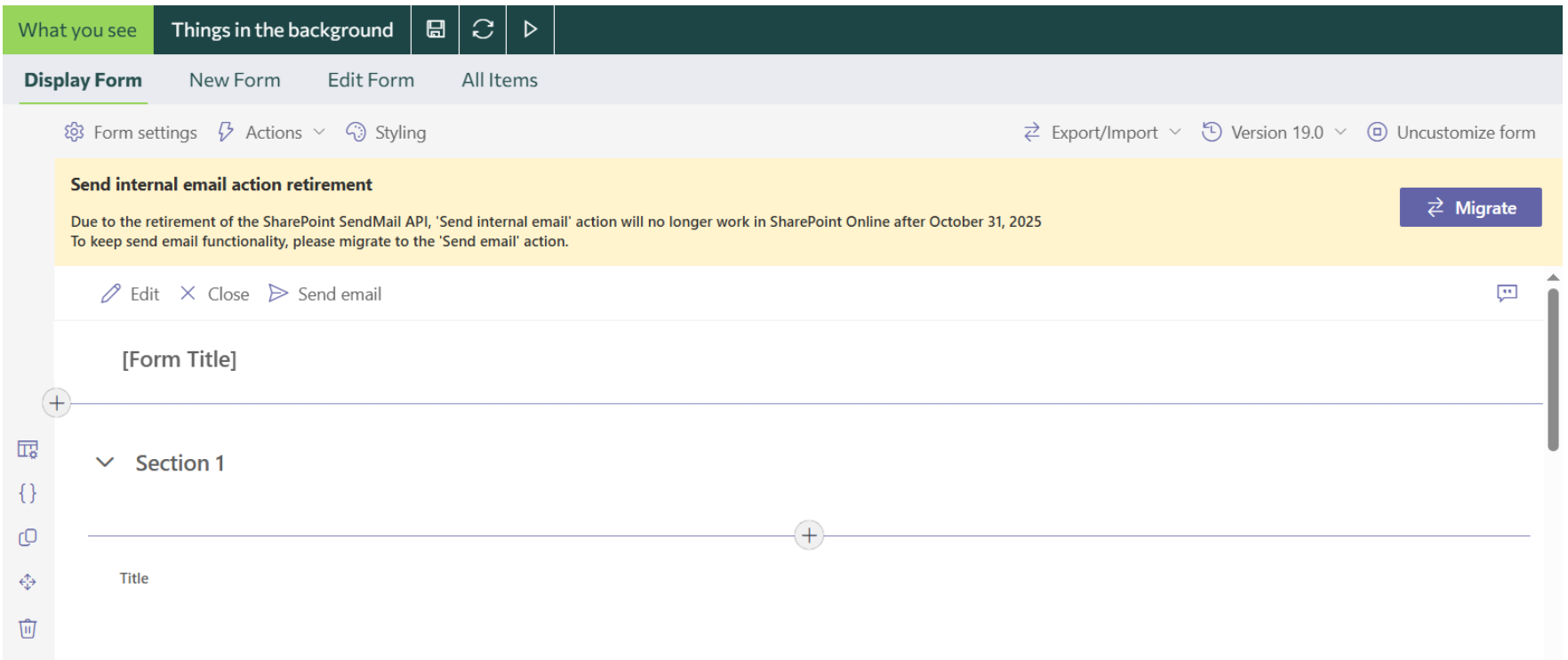Click the Close X button in form toolbar
Viewport: 1568px width, 660px height.
214,294
